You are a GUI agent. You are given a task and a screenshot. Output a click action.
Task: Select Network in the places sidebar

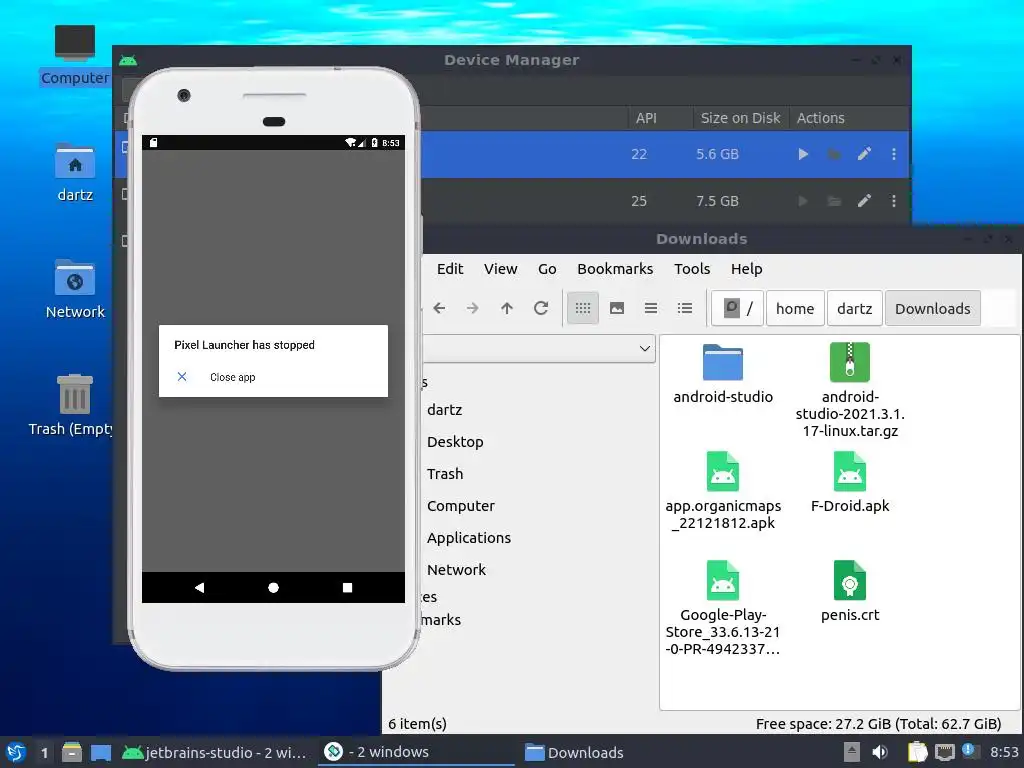[x=456, y=570]
